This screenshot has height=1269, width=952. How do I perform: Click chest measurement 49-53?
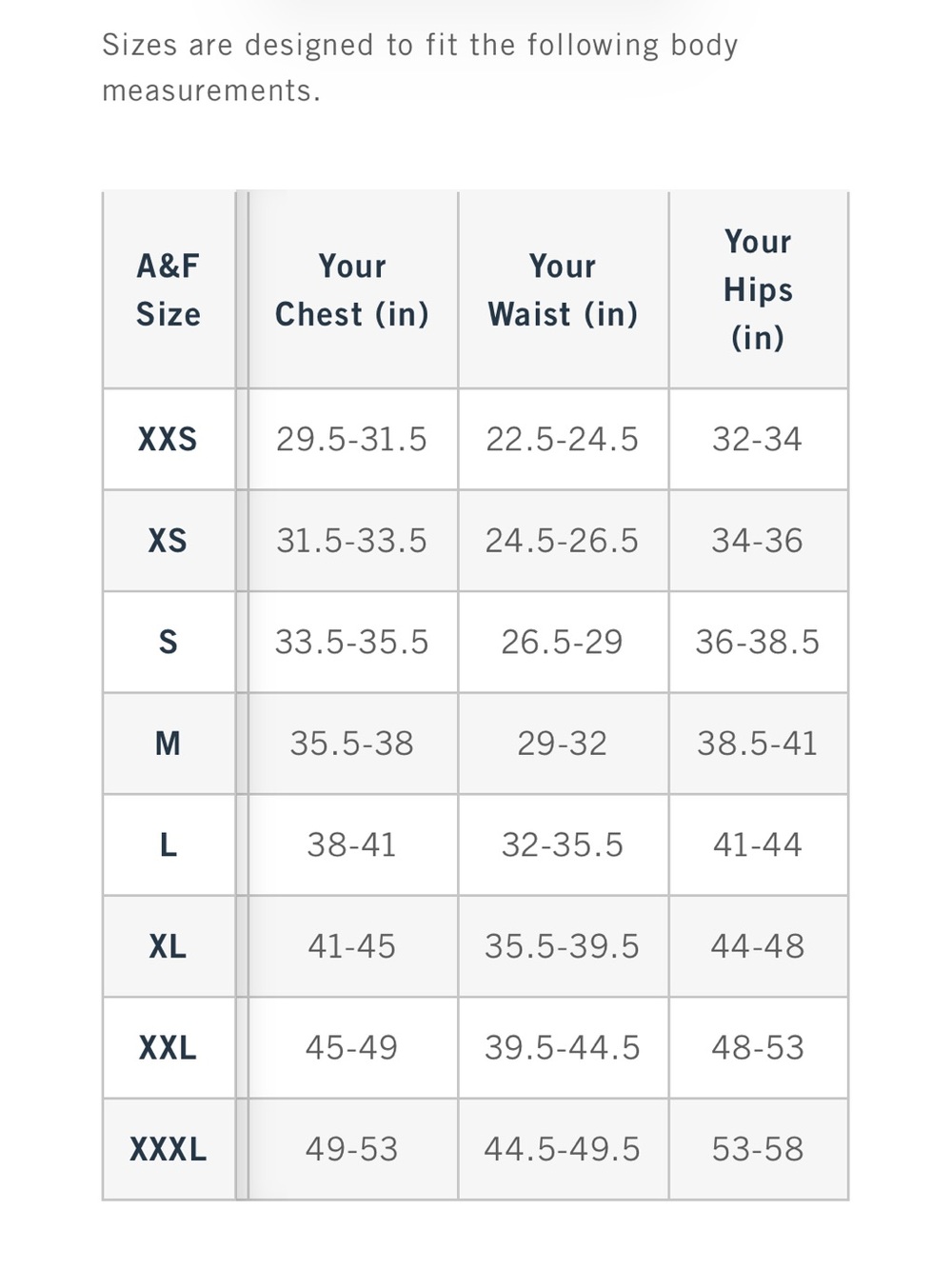(352, 1149)
